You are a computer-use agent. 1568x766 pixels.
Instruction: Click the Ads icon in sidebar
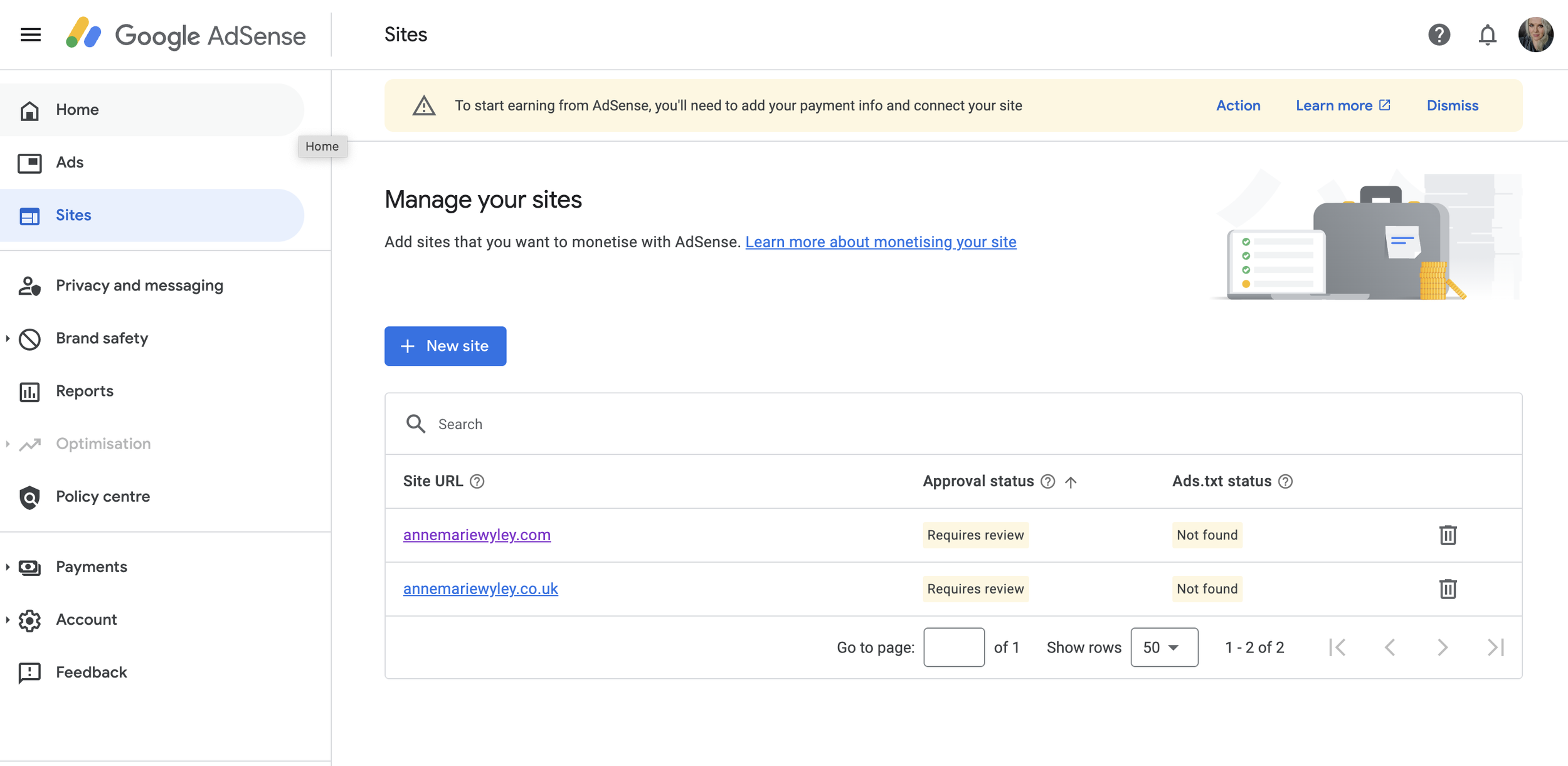click(29, 163)
